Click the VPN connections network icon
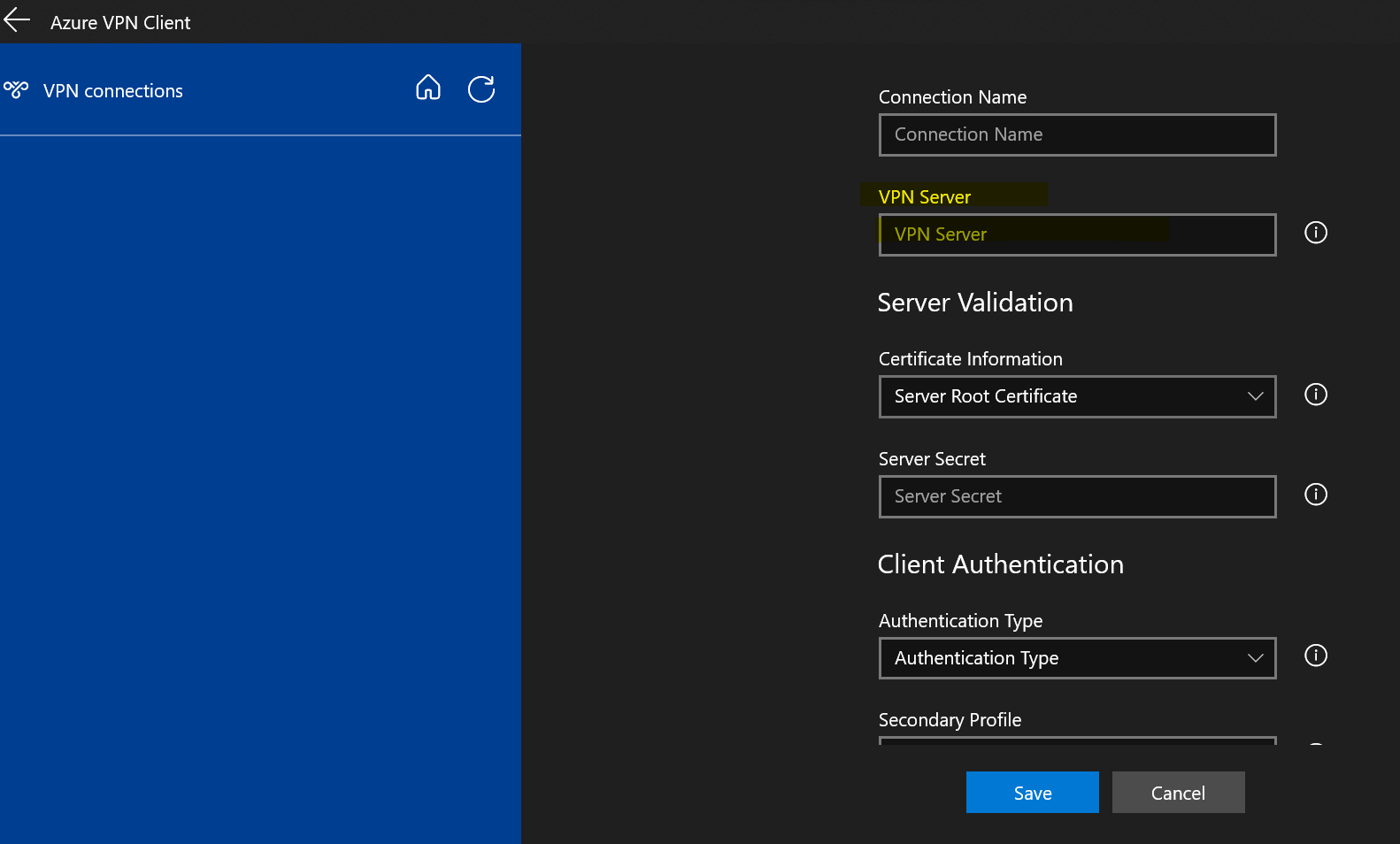Image resolution: width=1400 pixels, height=844 pixels. point(16,89)
